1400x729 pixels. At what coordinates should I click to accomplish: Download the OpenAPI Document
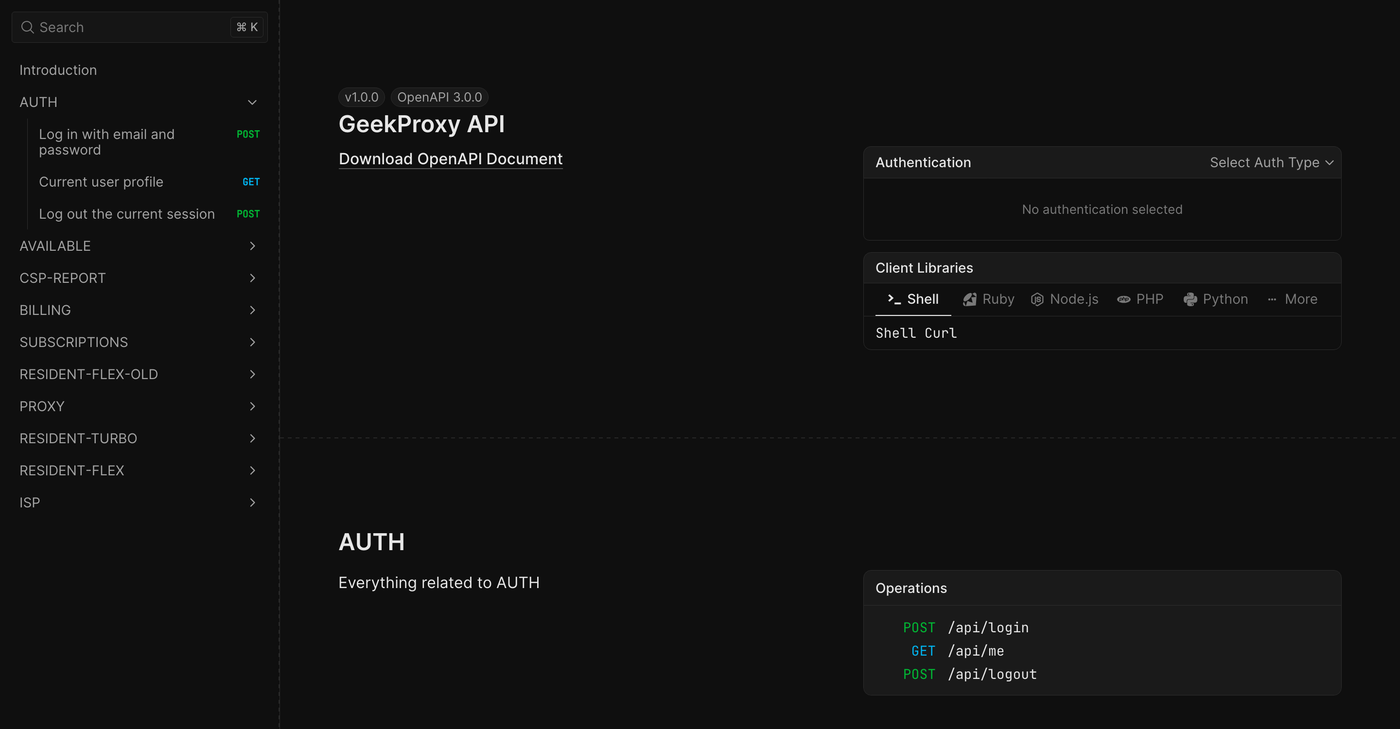[451, 159]
